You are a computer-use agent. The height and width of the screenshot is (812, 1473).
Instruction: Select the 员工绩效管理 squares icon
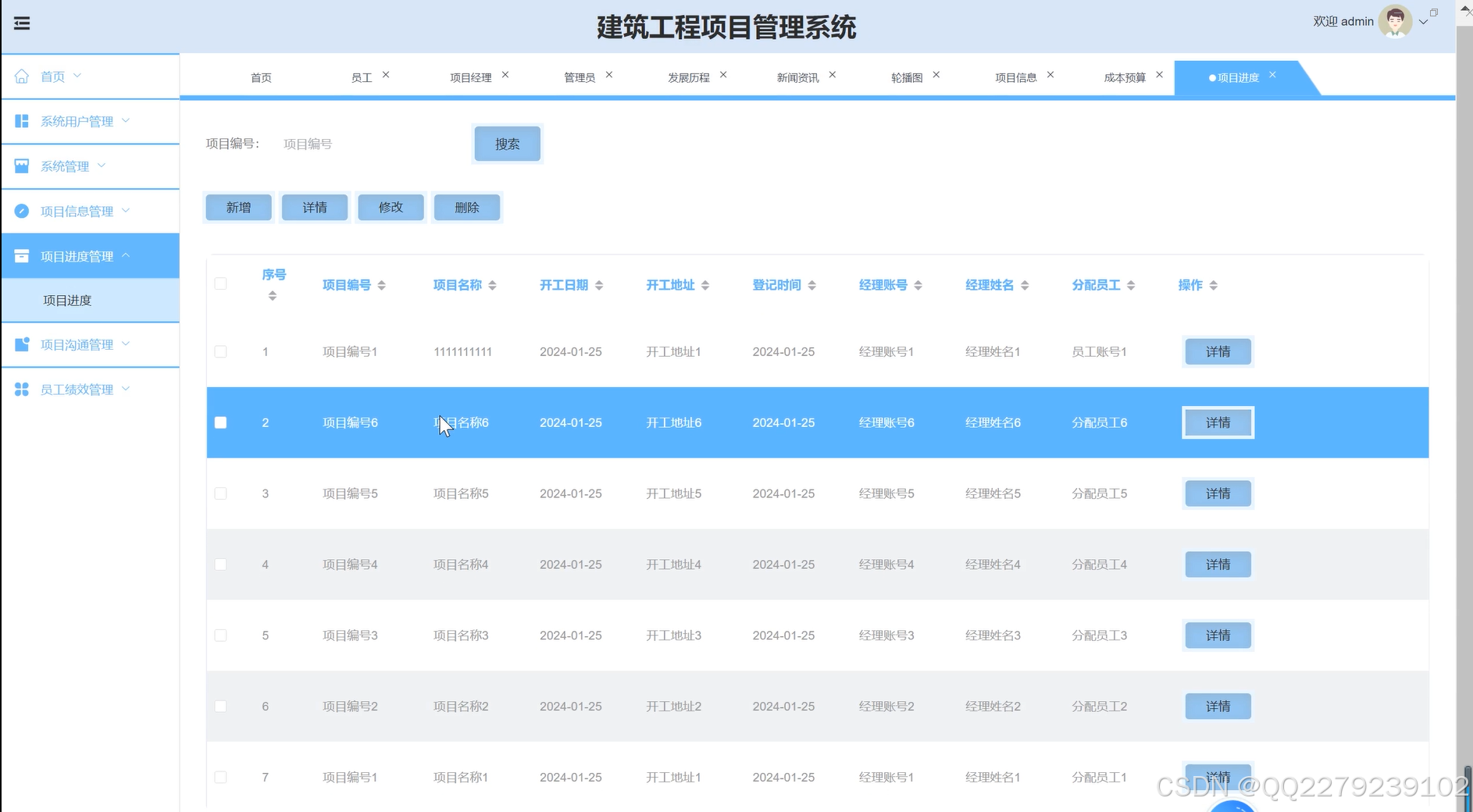tap(21, 389)
